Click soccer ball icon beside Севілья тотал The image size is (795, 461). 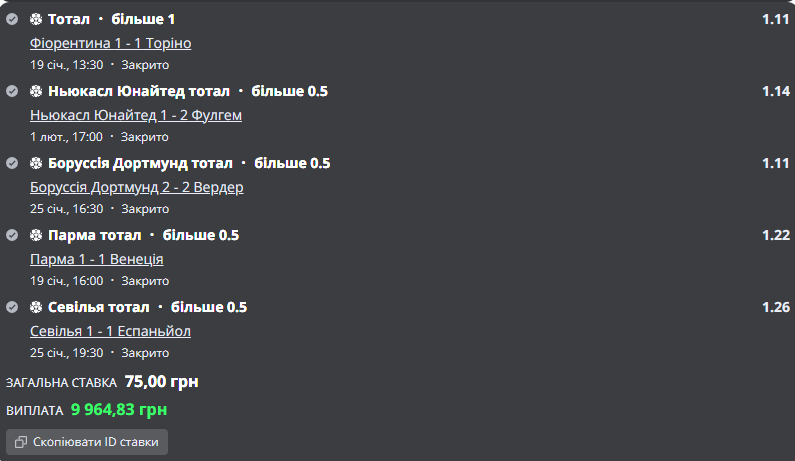point(35,307)
